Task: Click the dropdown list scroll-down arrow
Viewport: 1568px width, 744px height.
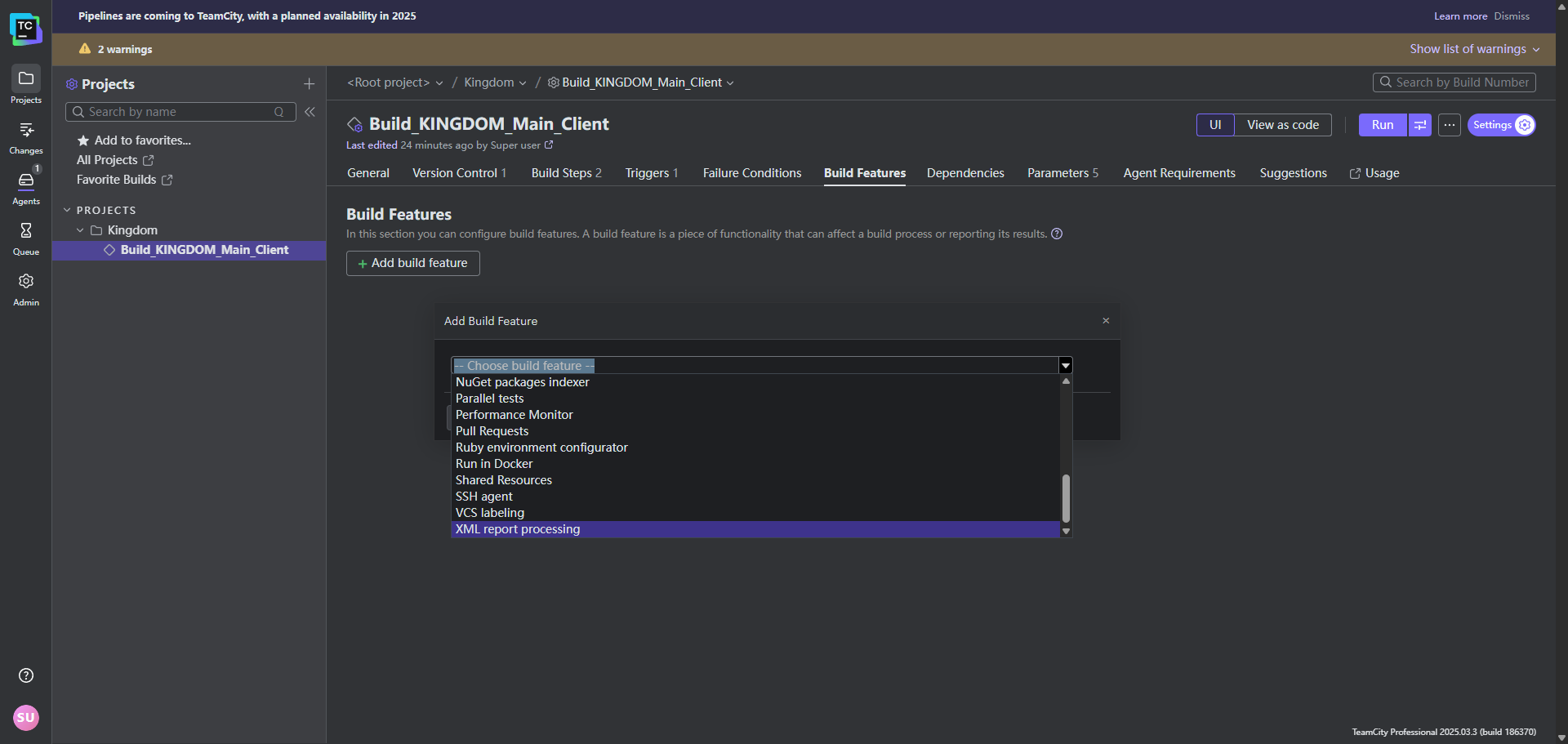Action: (x=1066, y=531)
